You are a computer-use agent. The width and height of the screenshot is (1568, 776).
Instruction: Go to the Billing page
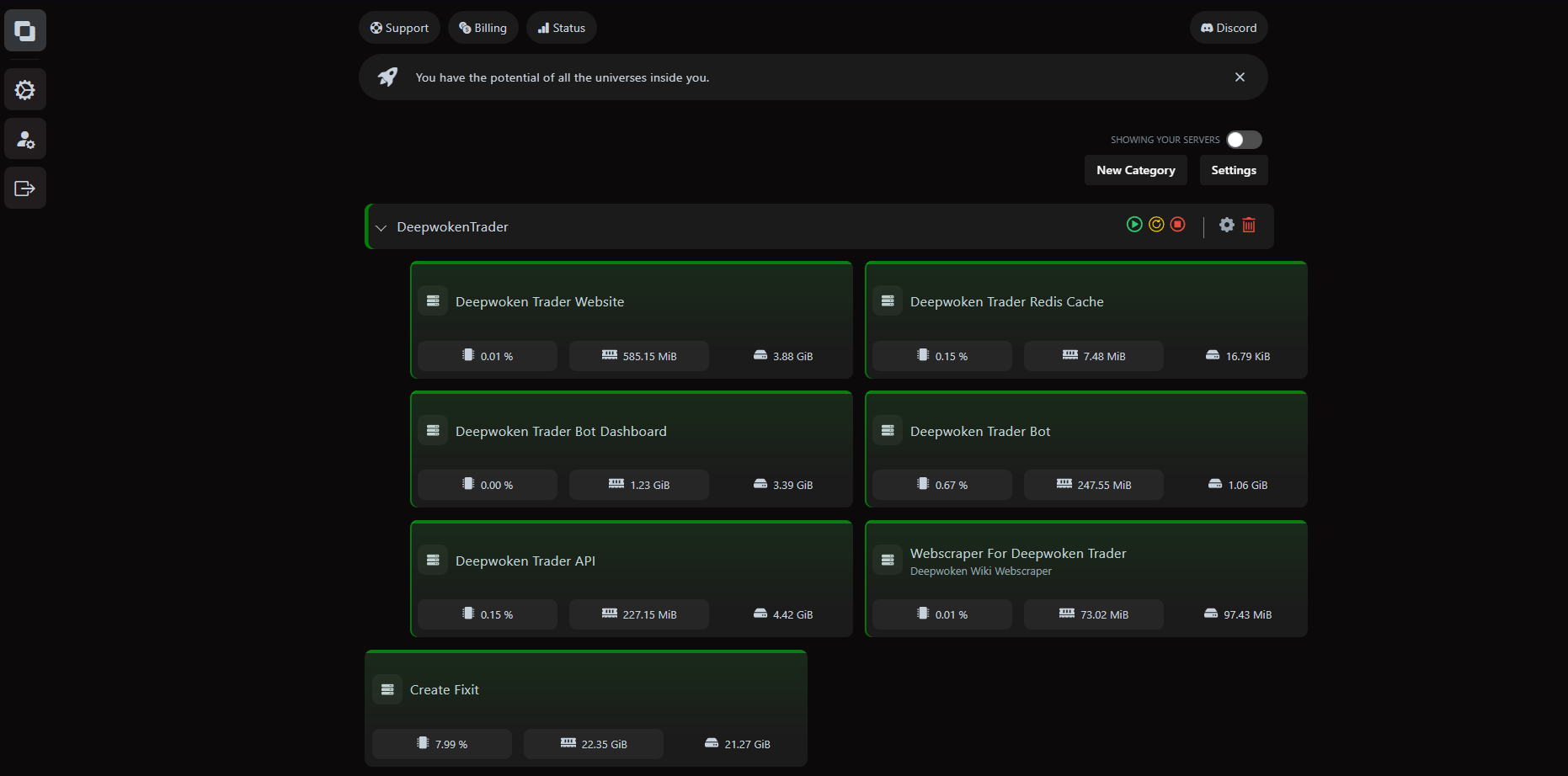click(x=483, y=28)
